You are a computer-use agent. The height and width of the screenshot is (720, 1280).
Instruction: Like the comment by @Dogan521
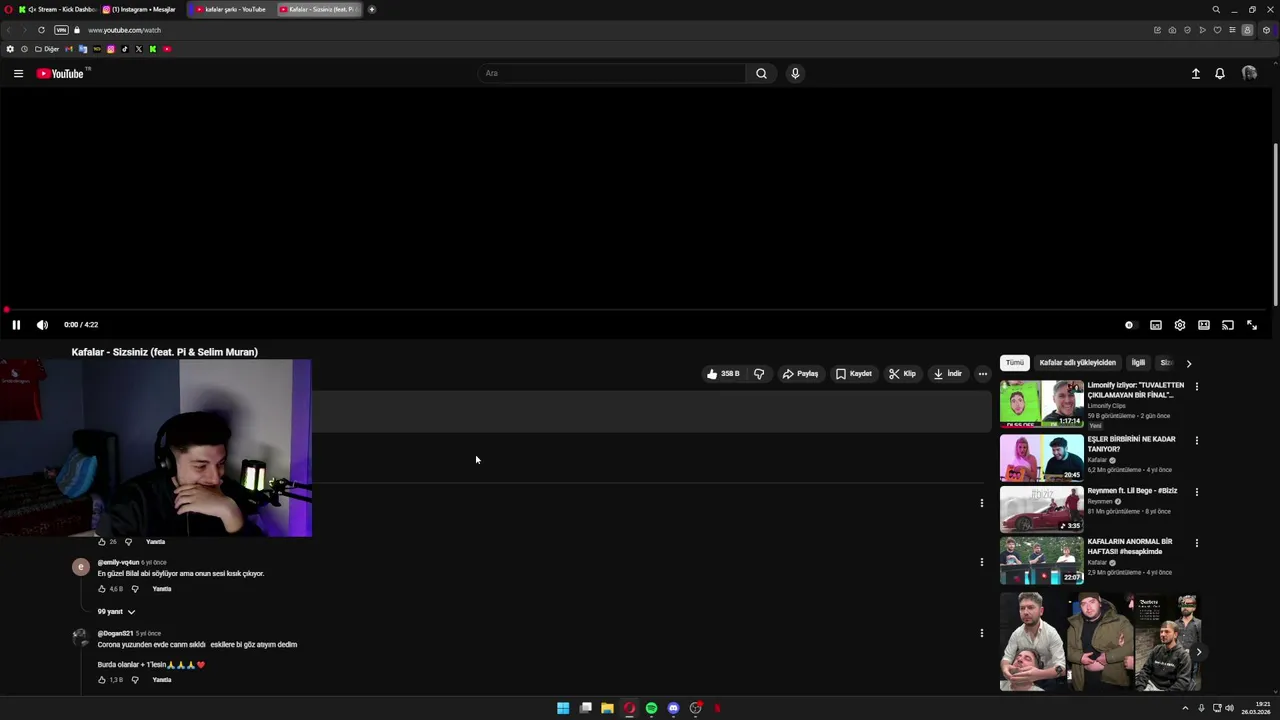tap(101, 680)
